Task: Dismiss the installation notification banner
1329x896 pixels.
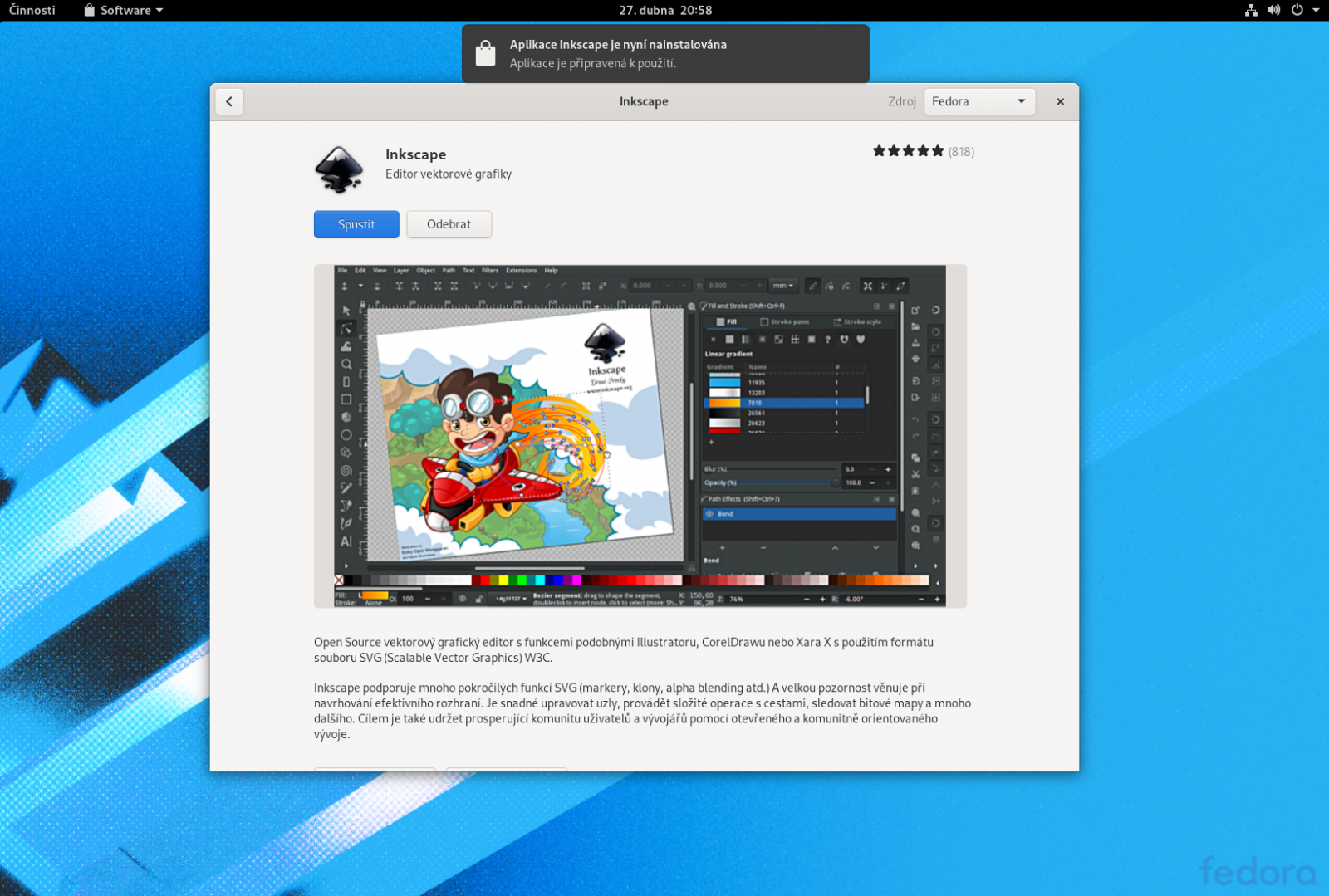Action: pos(664,53)
